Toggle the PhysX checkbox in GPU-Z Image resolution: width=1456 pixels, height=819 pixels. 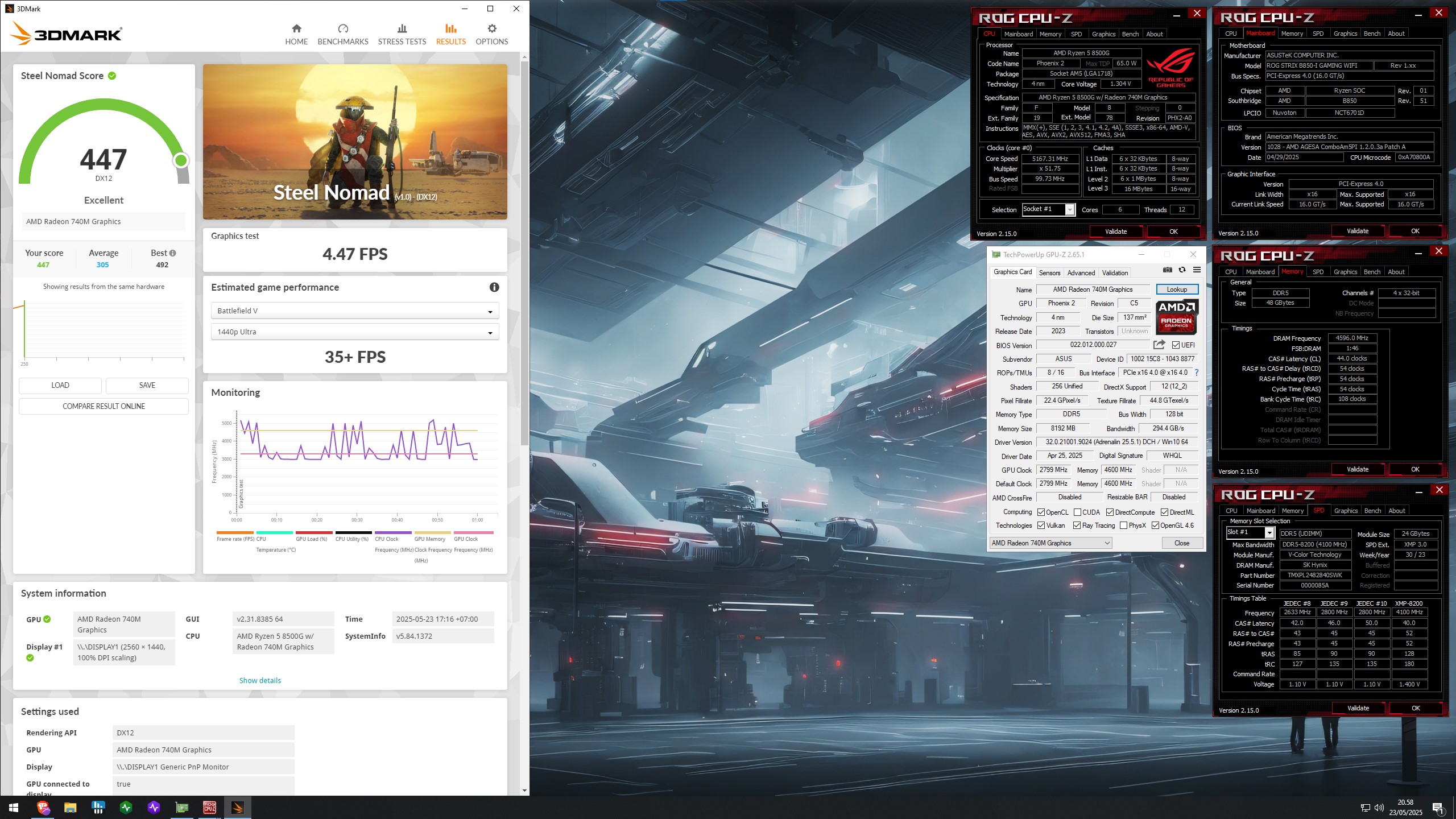click(1123, 526)
